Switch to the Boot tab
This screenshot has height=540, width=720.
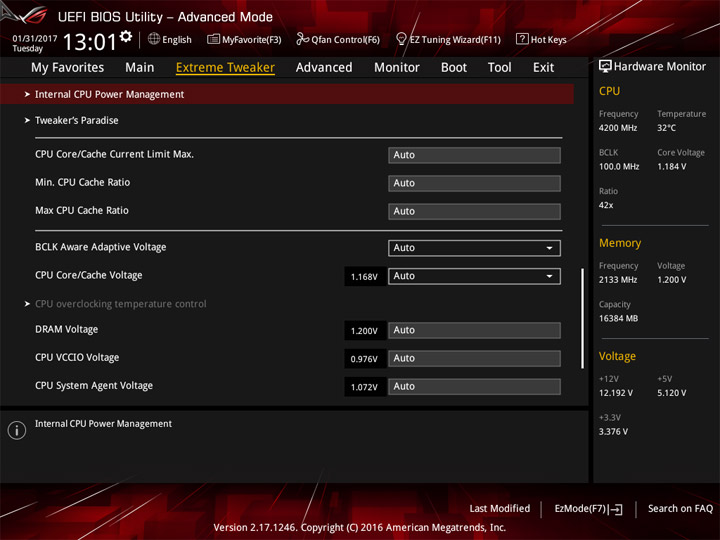click(x=454, y=68)
